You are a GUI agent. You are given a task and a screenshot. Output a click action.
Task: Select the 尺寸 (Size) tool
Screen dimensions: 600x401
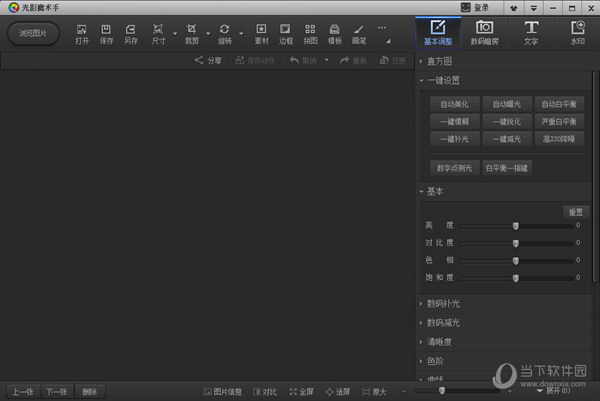158,34
